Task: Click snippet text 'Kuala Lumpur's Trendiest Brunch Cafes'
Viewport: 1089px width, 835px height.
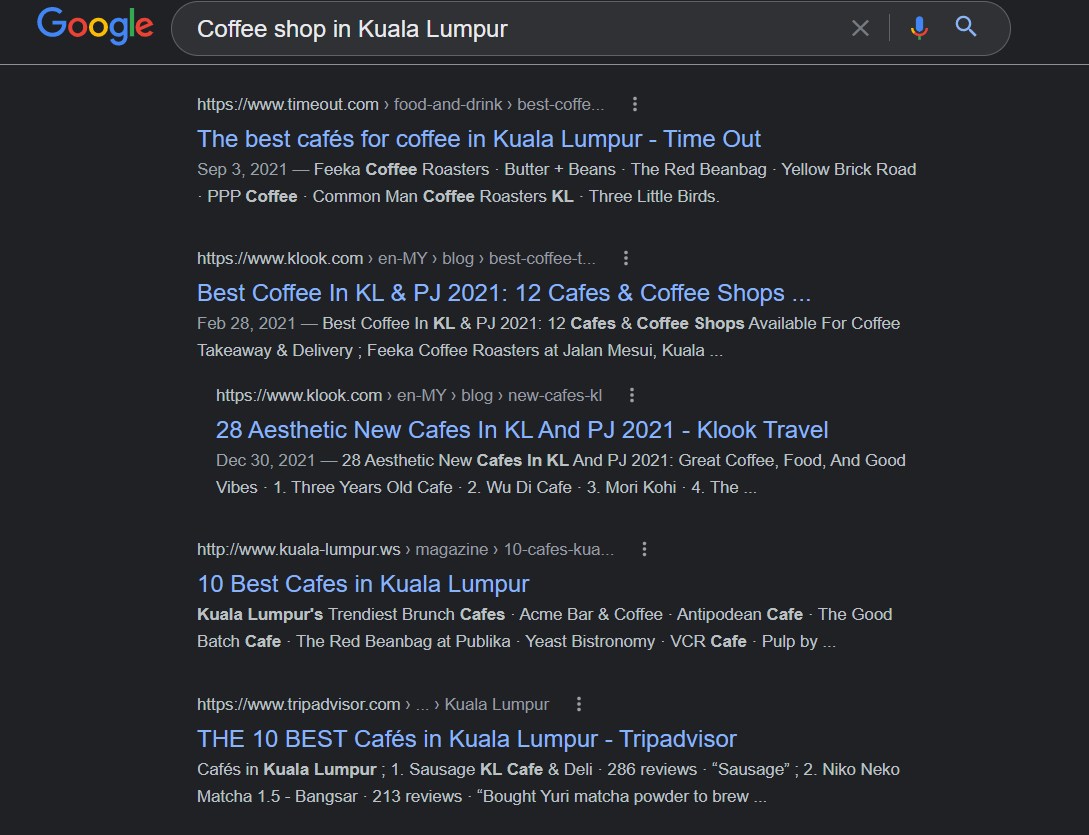Action: click(x=351, y=615)
